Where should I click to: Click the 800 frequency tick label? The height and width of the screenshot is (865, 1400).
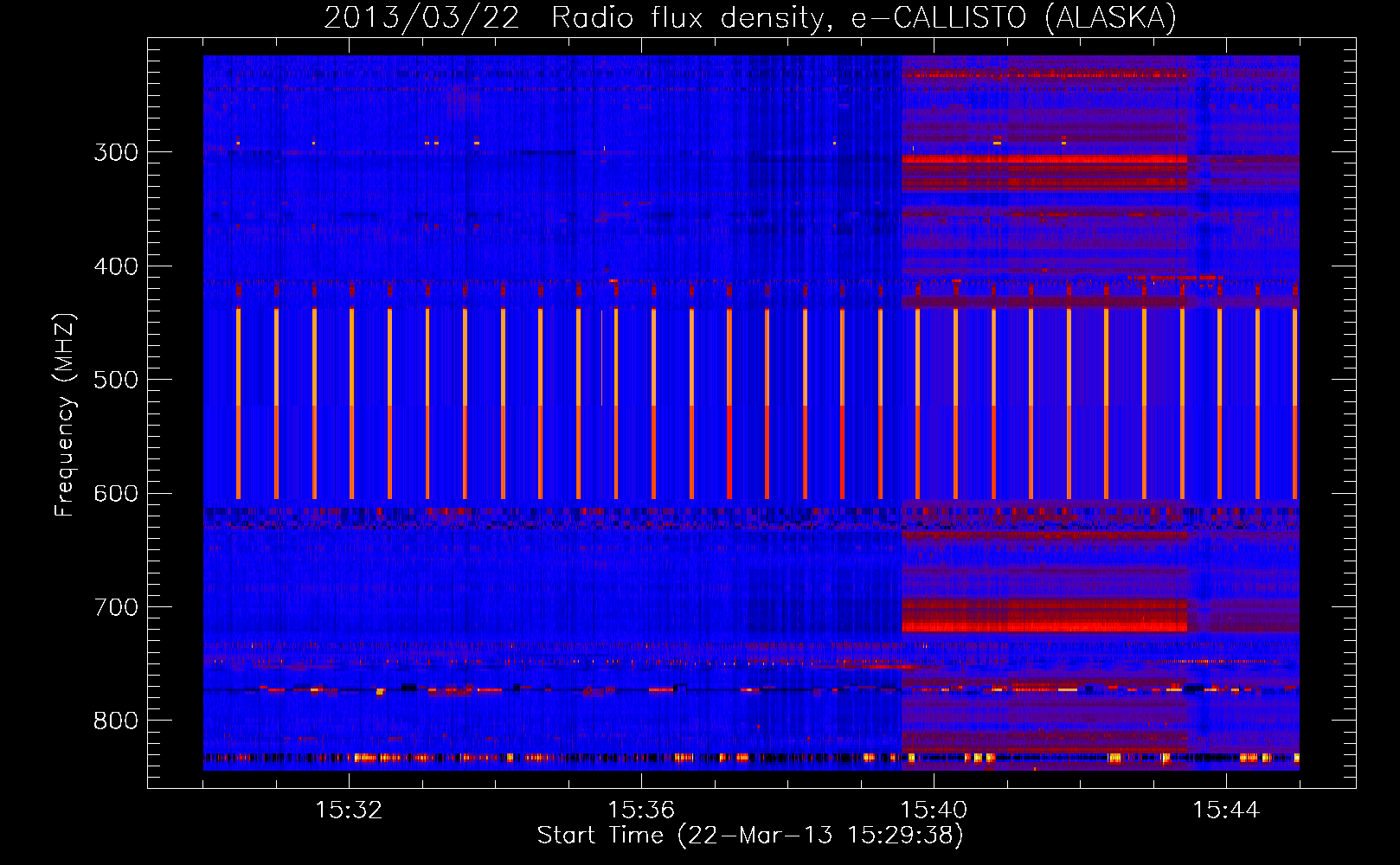(116, 721)
